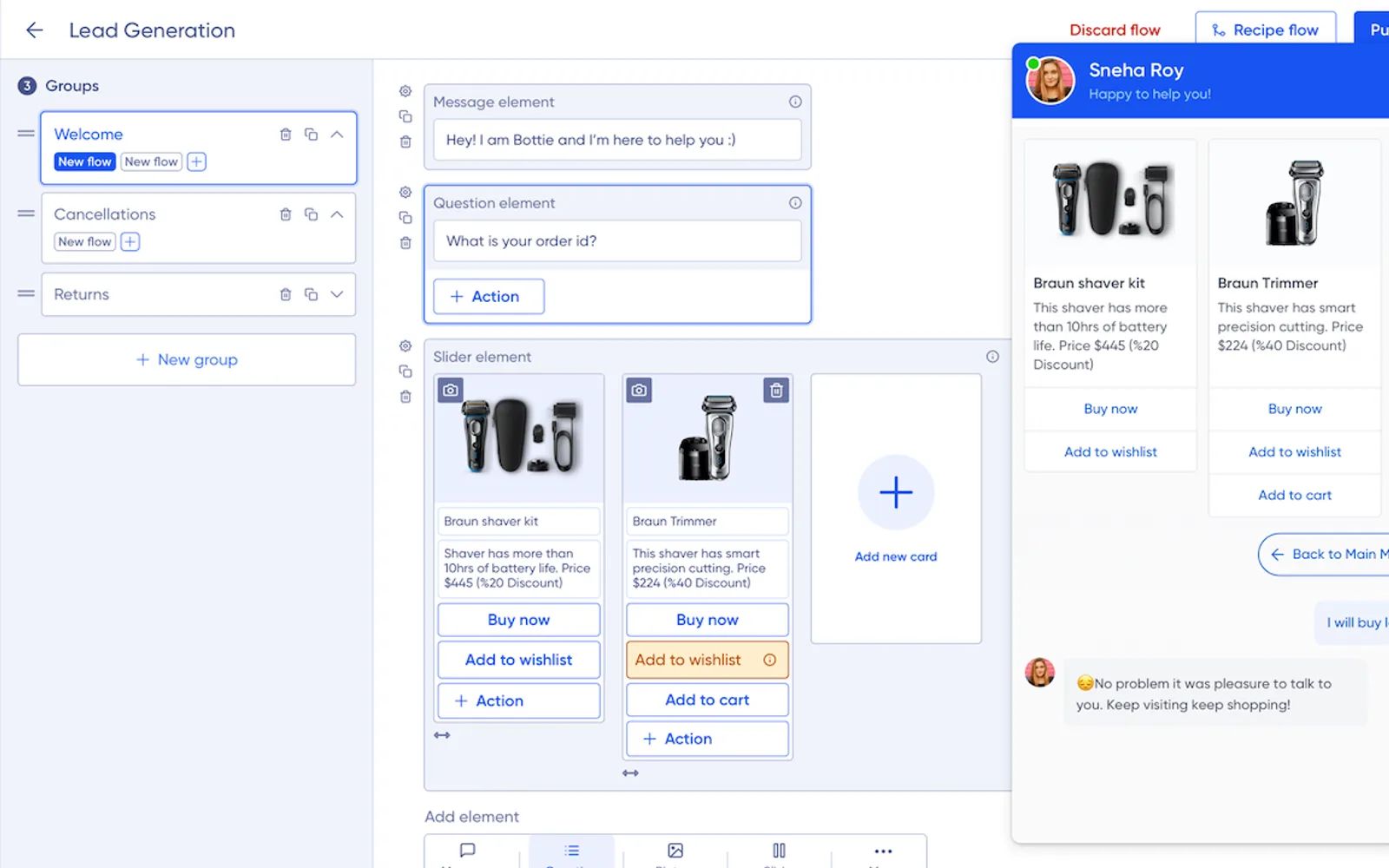Click Back to Main Menu in chat preview
The image size is (1389, 868).
[x=1324, y=554]
